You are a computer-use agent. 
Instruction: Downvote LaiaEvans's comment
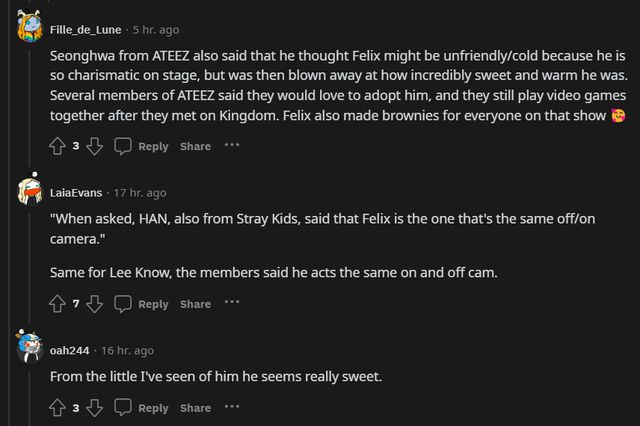click(x=94, y=304)
